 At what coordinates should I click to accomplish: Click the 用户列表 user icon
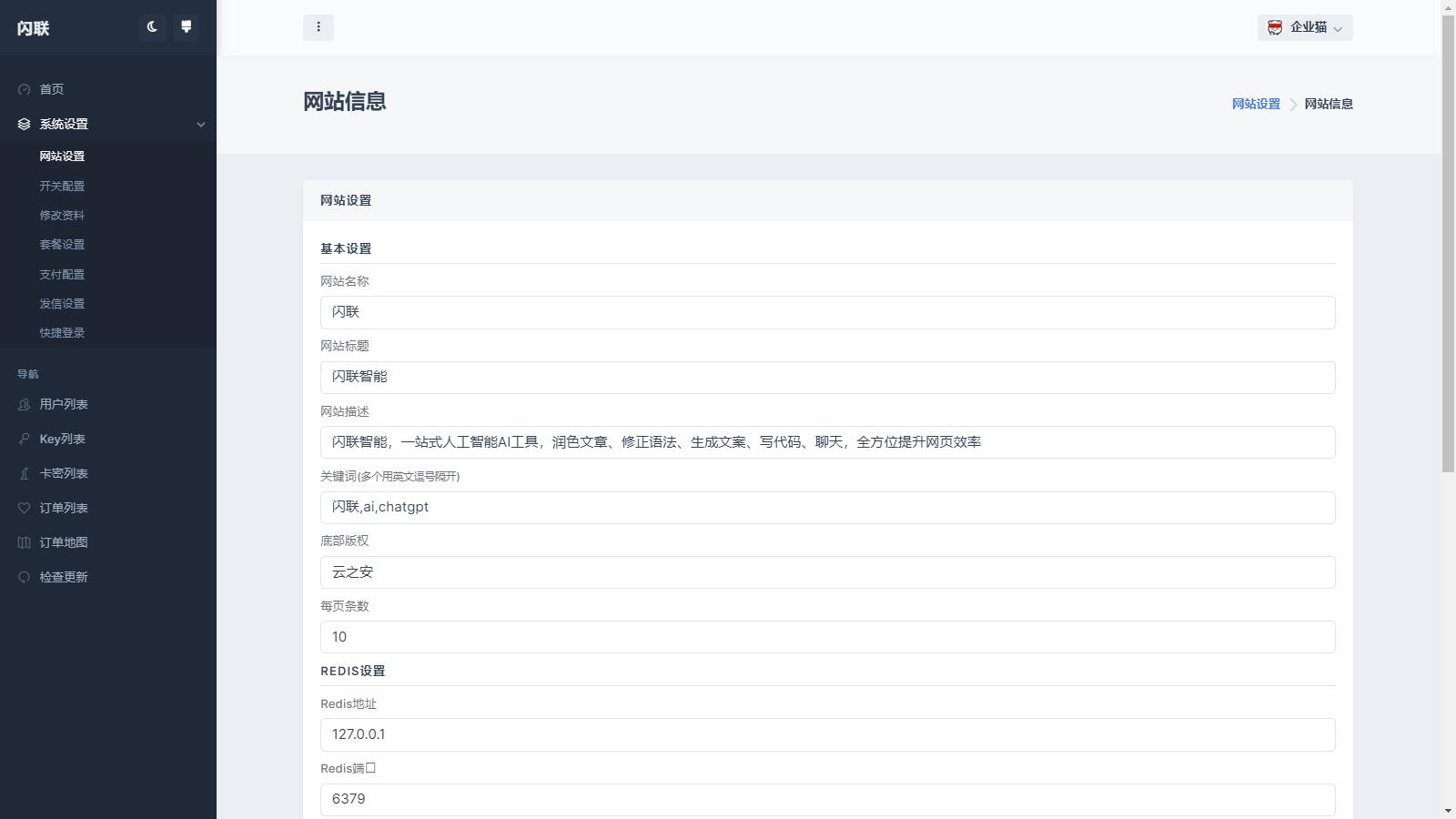click(x=23, y=404)
